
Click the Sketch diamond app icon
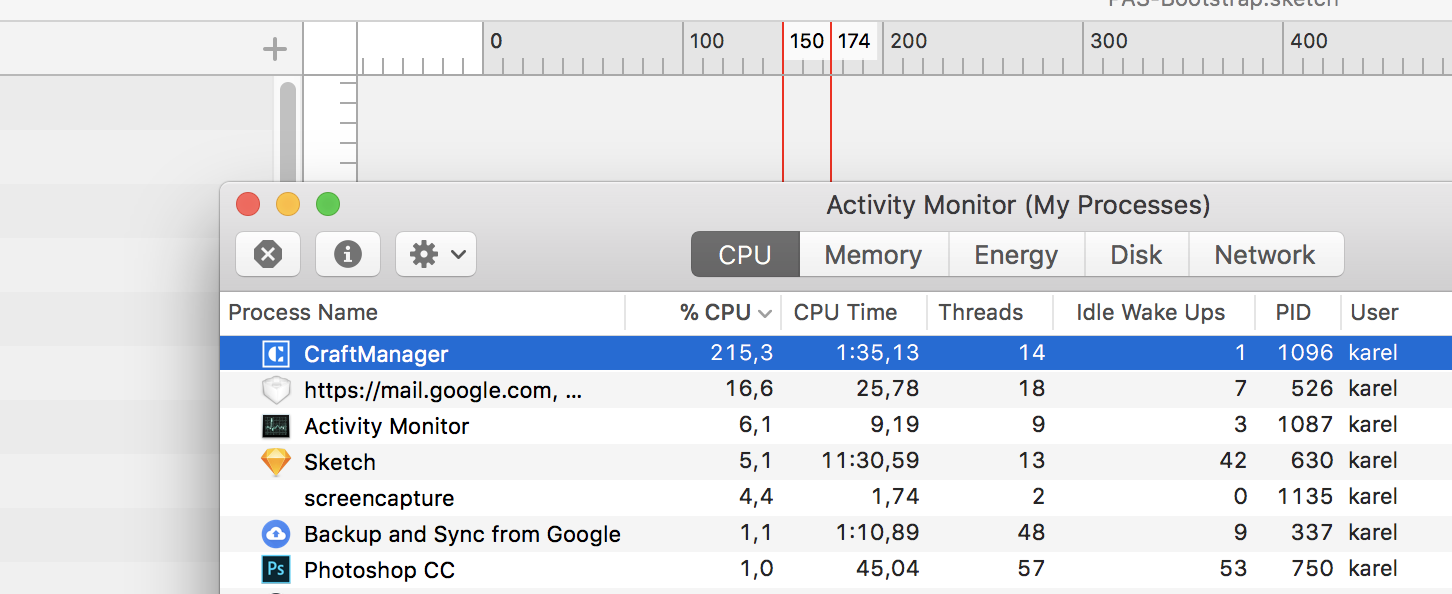tap(275, 462)
